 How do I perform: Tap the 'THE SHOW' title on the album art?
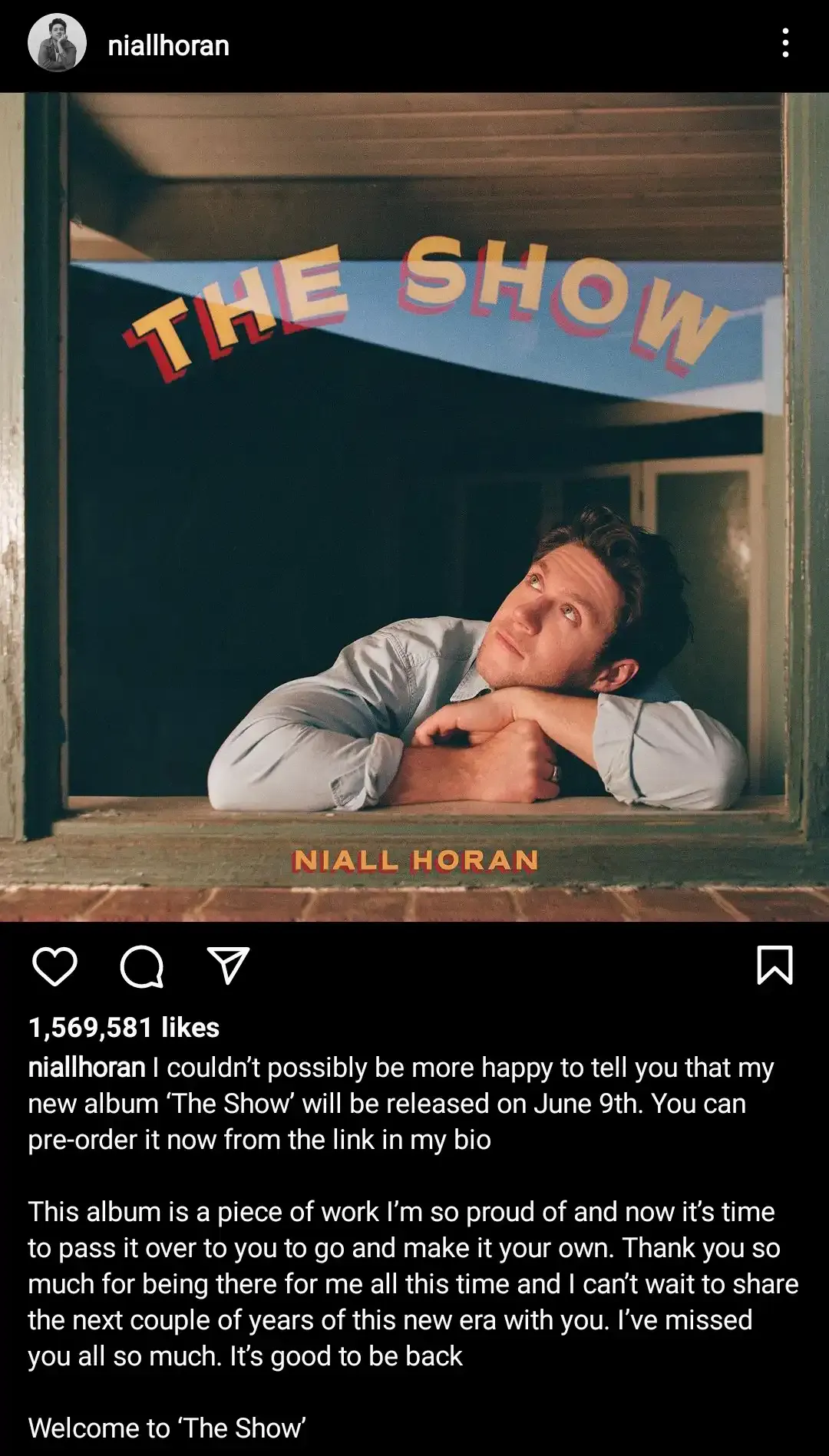click(426, 307)
